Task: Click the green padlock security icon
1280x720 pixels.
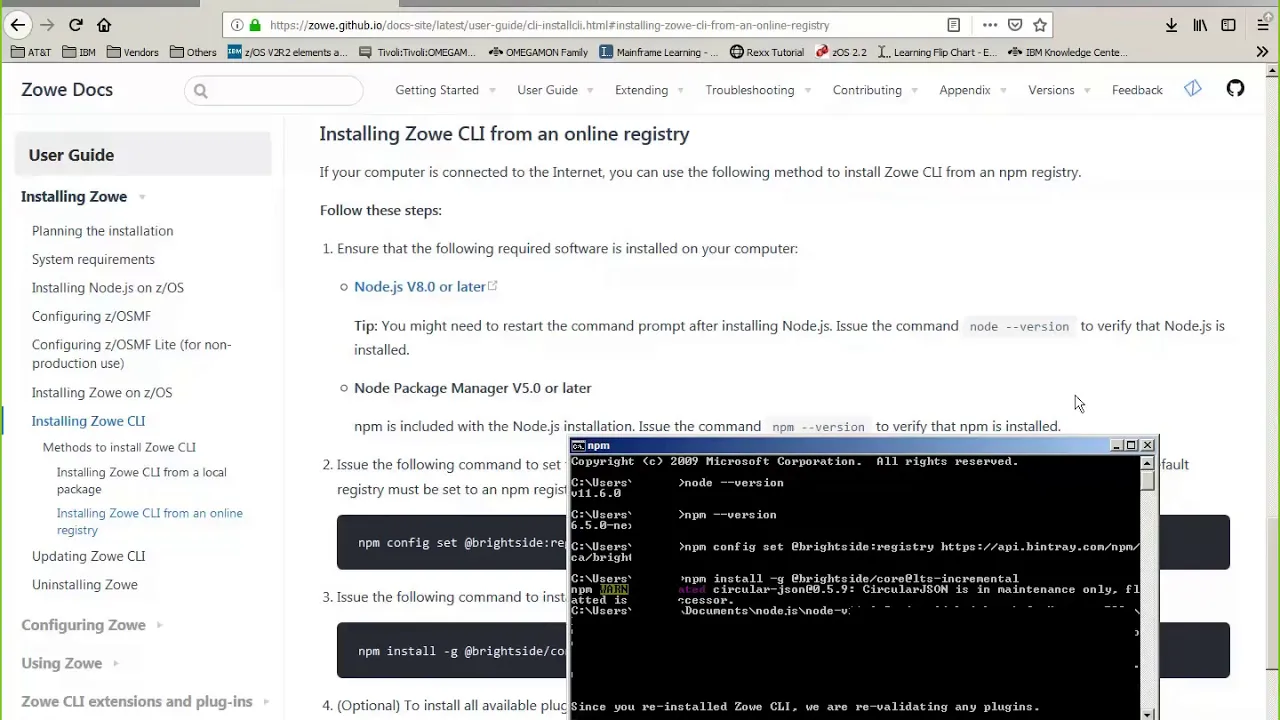Action: pos(255,25)
